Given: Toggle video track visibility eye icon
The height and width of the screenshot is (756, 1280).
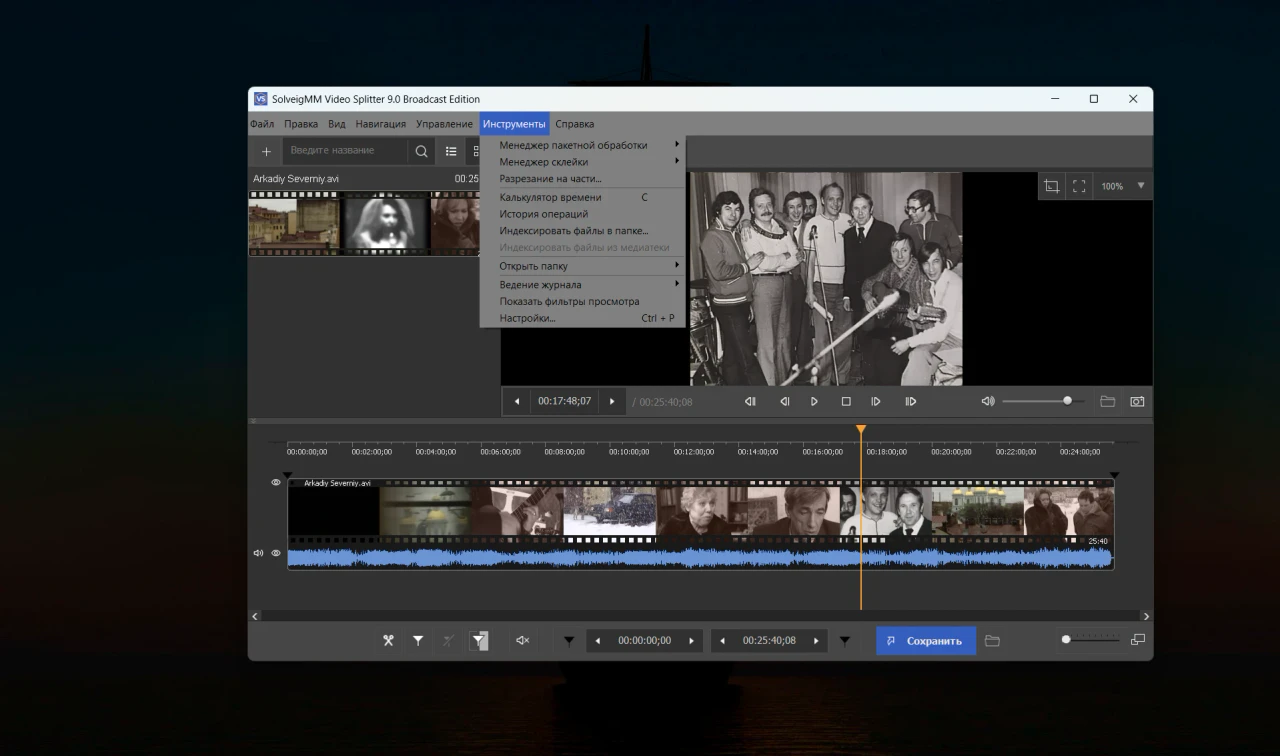Looking at the screenshot, I should tap(276, 482).
